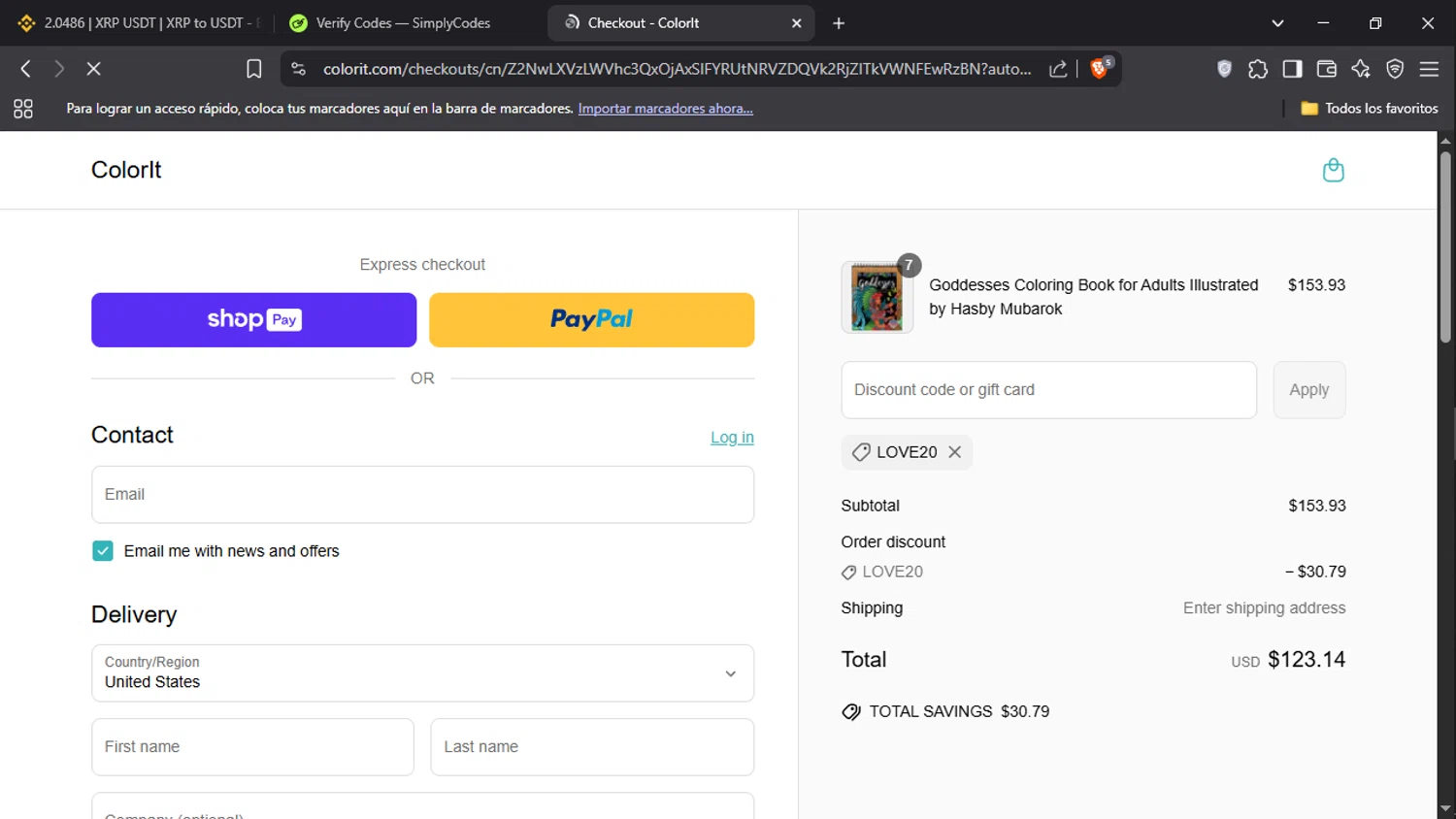The width and height of the screenshot is (1456, 819).
Task: Click the Goddesses Coloring Book product title
Action: pyautogui.click(x=1094, y=297)
